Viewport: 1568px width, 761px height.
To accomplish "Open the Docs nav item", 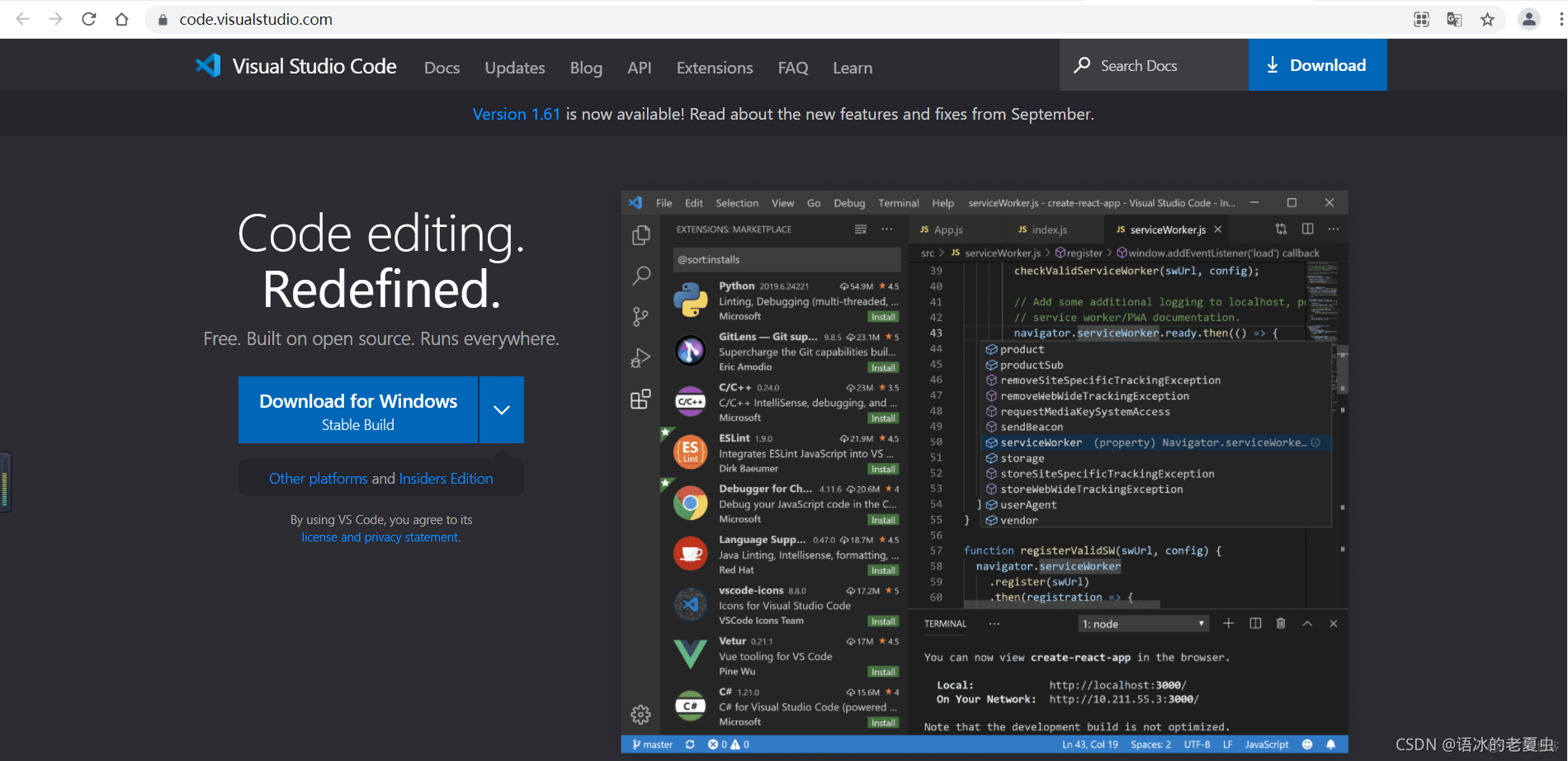I will point(442,68).
